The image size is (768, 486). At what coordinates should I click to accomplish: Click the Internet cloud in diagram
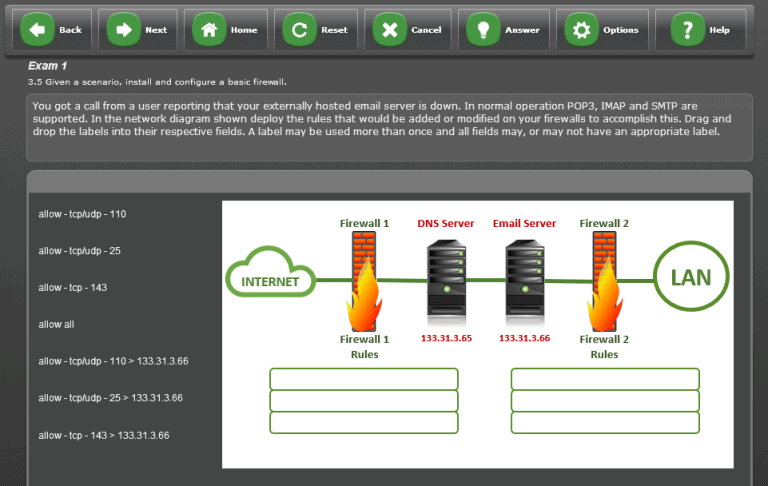click(270, 272)
